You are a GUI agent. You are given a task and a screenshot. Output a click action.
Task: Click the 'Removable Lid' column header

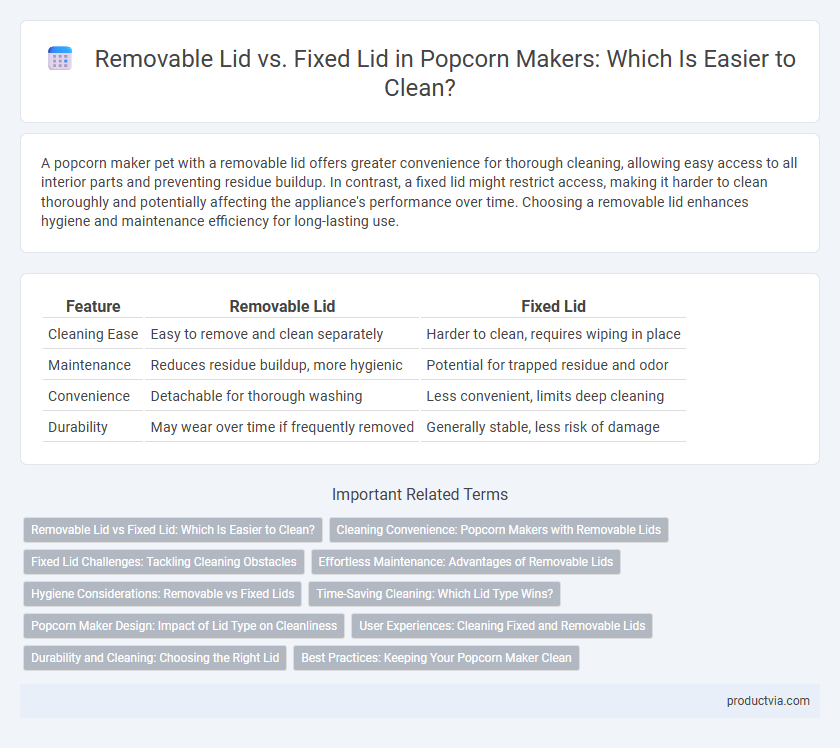282,306
